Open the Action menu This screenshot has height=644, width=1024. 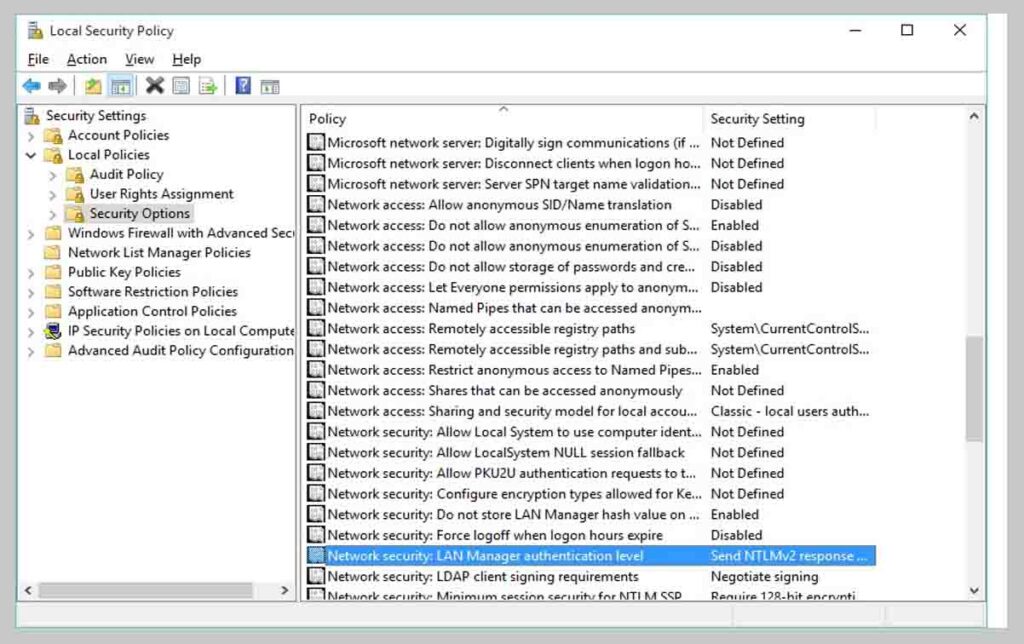[x=86, y=59]
